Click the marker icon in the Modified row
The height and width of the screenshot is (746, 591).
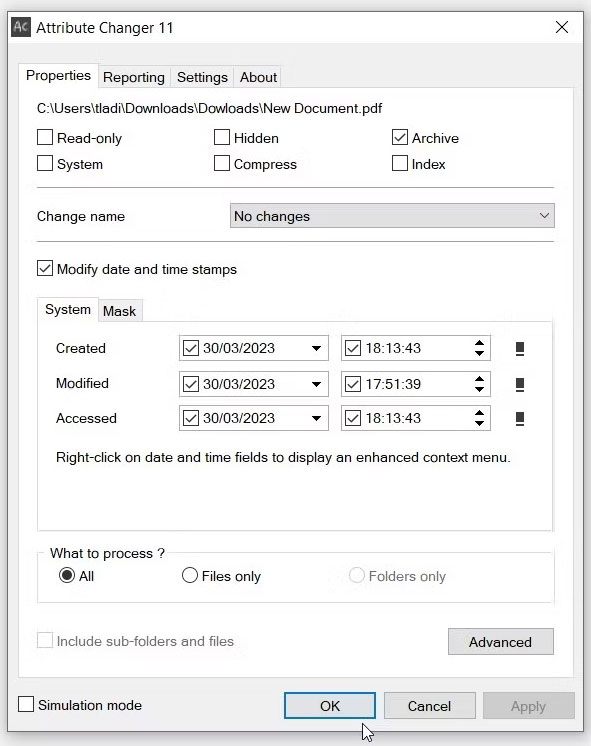[520, 384]
